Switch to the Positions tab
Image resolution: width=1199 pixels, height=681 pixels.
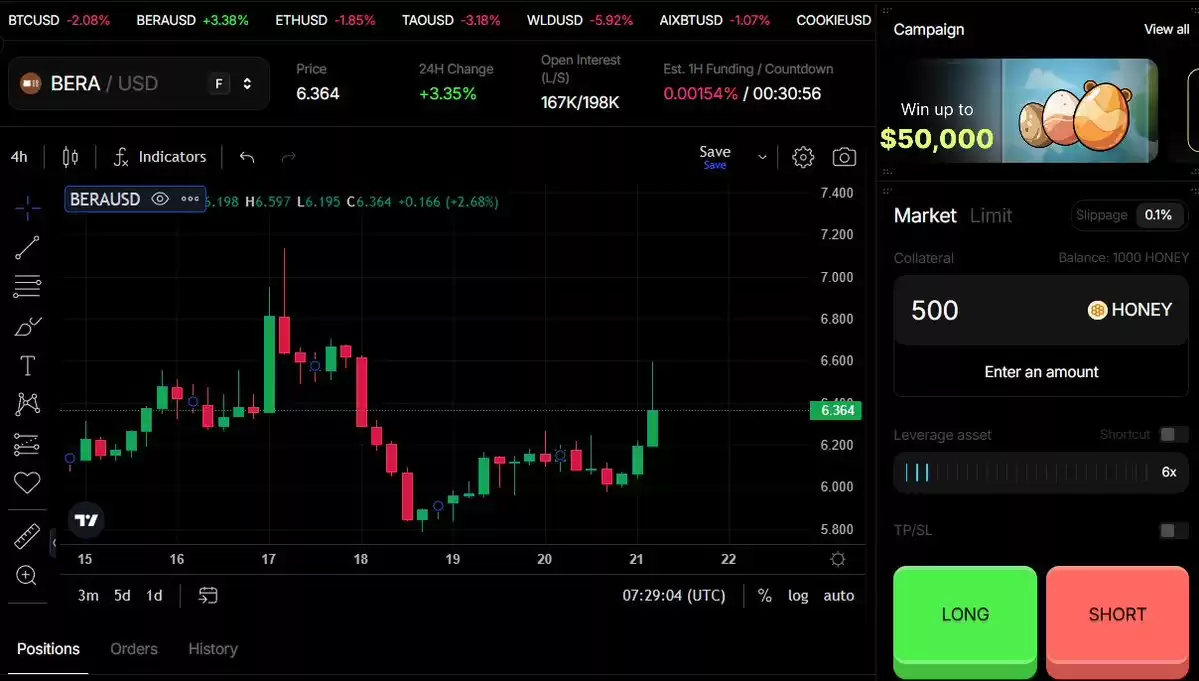click(48, 649)
